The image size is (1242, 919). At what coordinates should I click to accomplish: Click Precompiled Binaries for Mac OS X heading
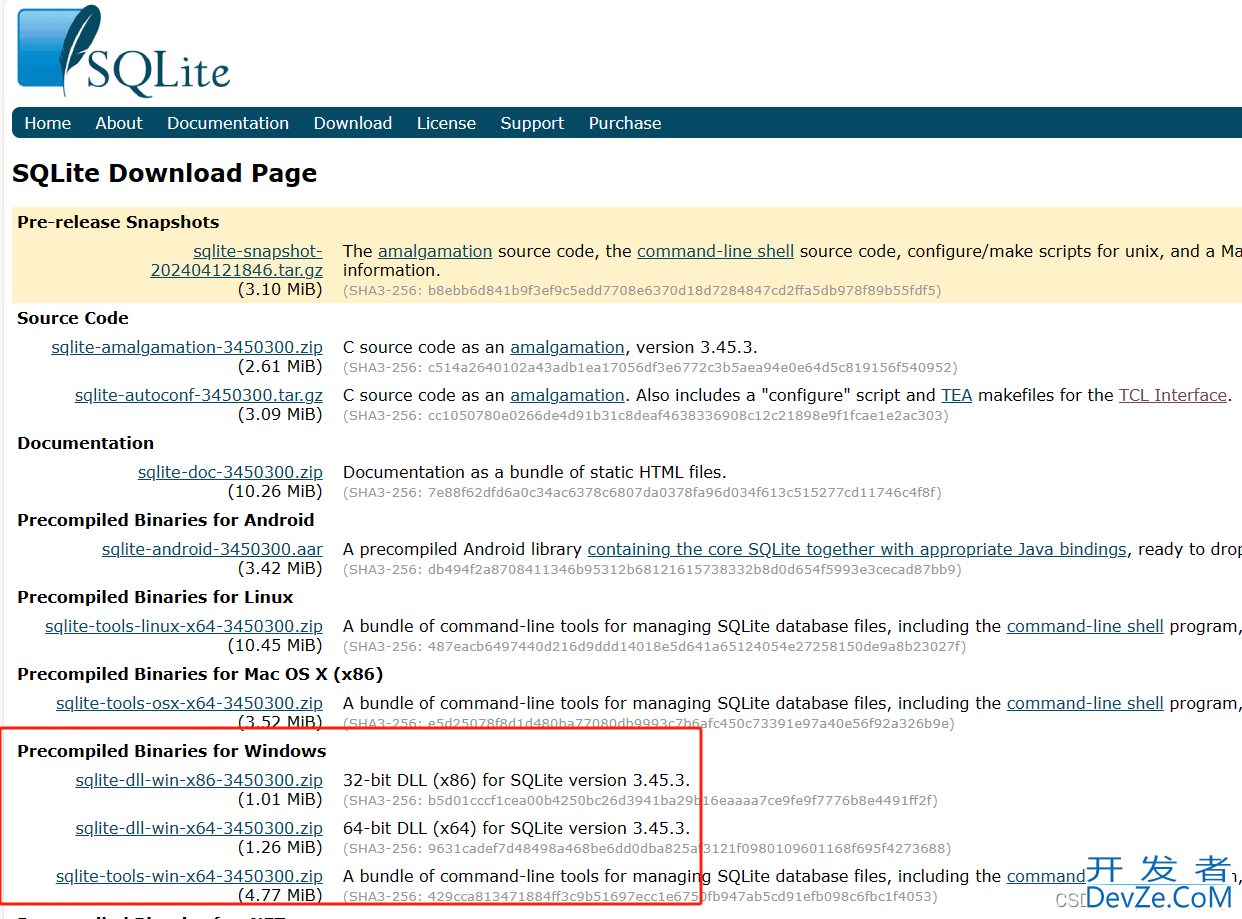[x=200, y=674]
